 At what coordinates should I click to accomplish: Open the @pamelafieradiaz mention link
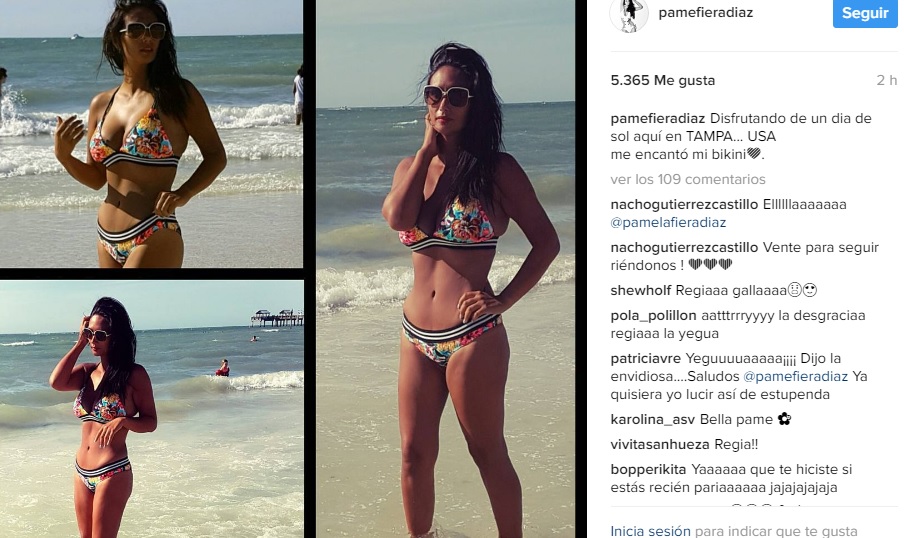pyautogui.click(x=668, y=223)
